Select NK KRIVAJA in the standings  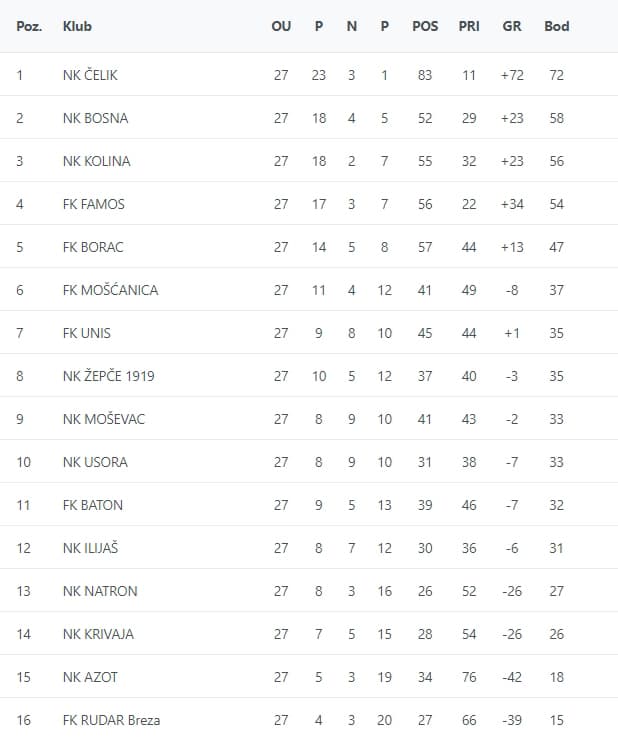[98, 634]
